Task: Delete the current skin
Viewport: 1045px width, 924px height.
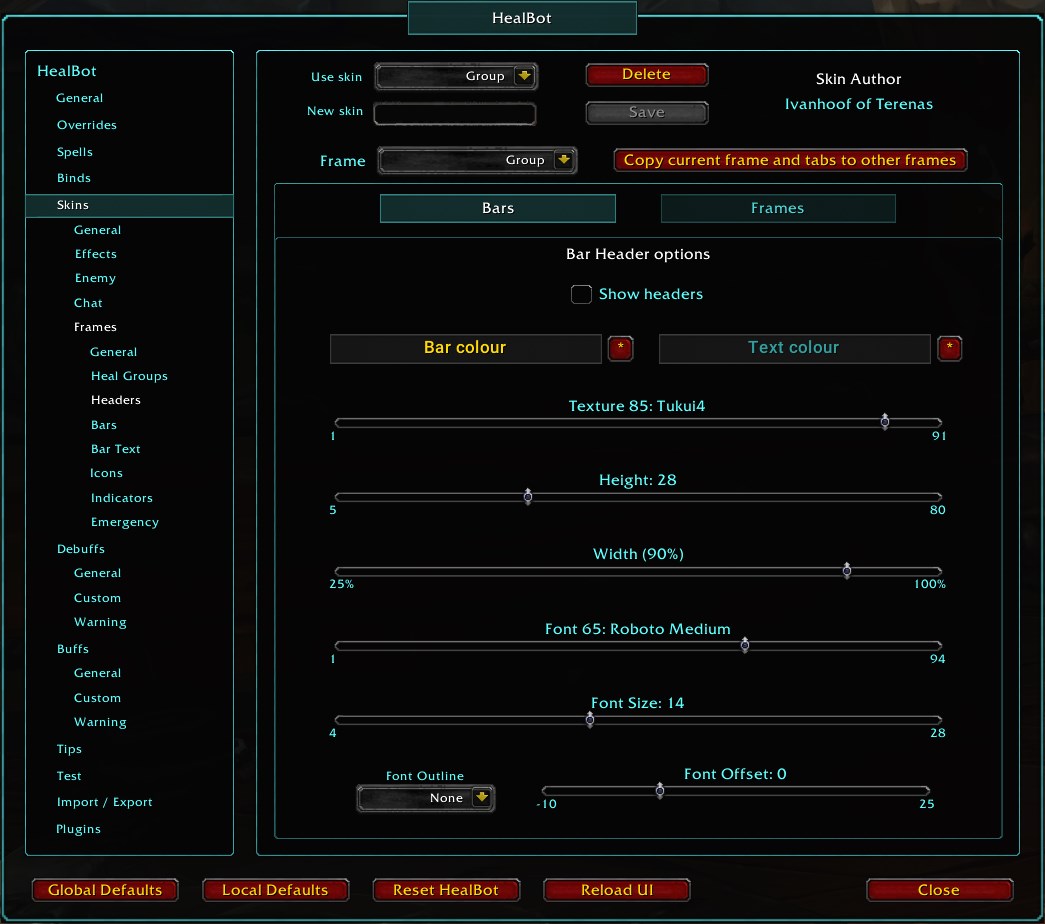Action: tap(646, 75)
